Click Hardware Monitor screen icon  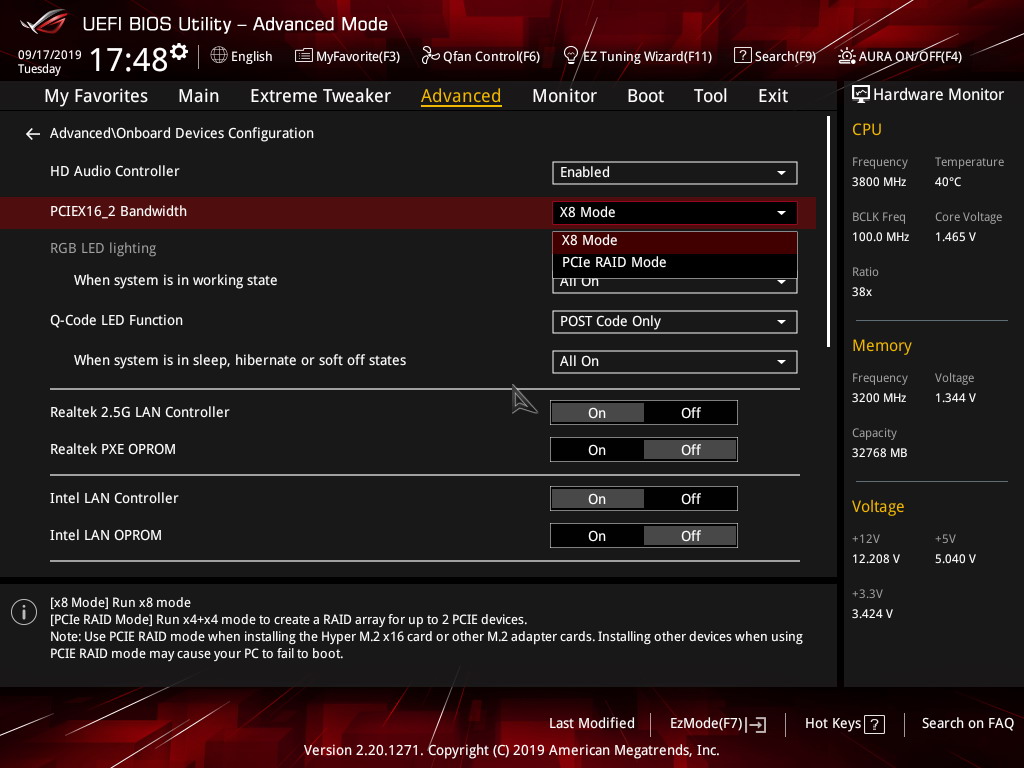(x=861, y=95)
